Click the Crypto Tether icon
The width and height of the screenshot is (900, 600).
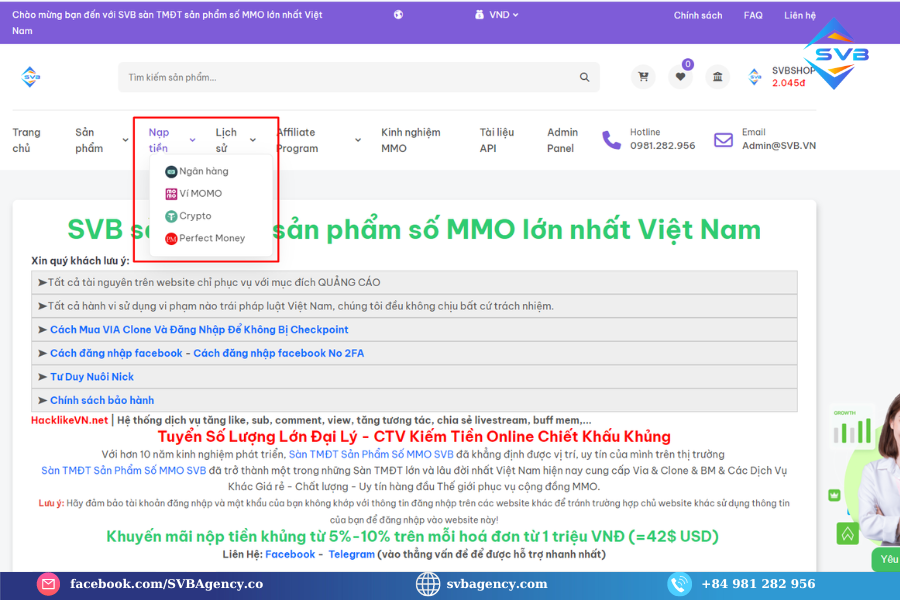click(x=171, y=216)
